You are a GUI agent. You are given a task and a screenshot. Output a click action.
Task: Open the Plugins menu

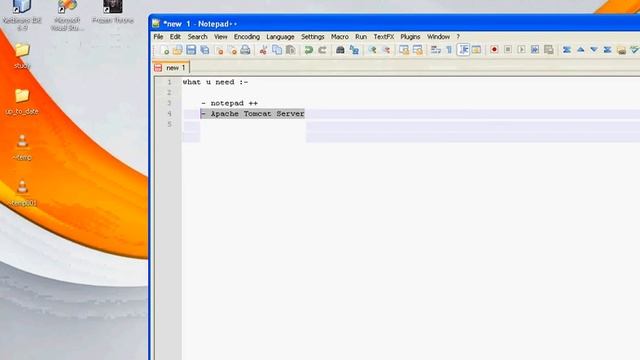pyautogui.click(x=410, y=37)
